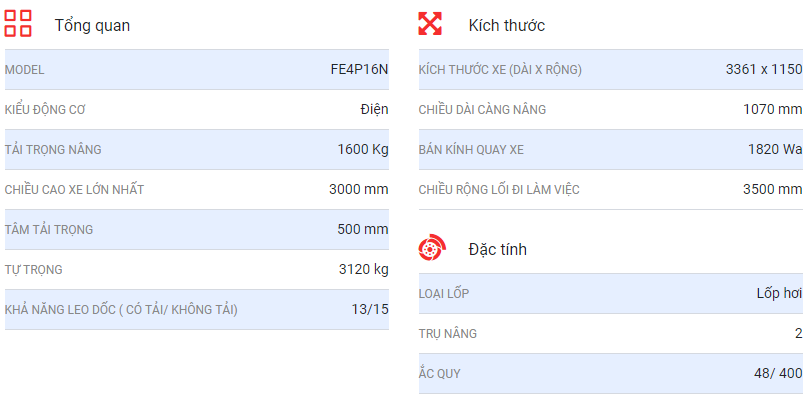Select the Đặc tính section heading
This screenshot has width=808, height=403.
tap(497, 249)
